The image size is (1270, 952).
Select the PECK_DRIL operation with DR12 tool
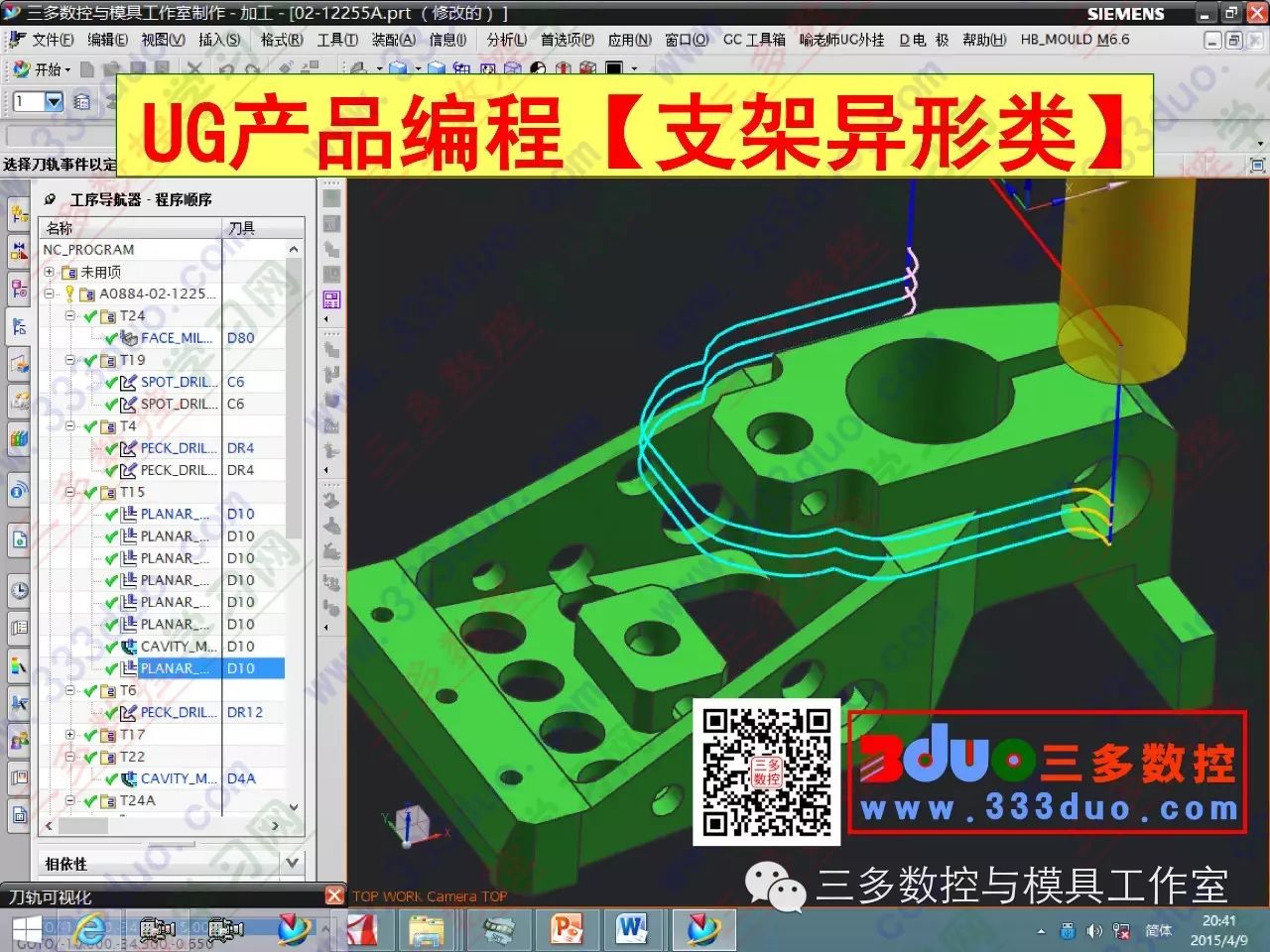(164, 712)
